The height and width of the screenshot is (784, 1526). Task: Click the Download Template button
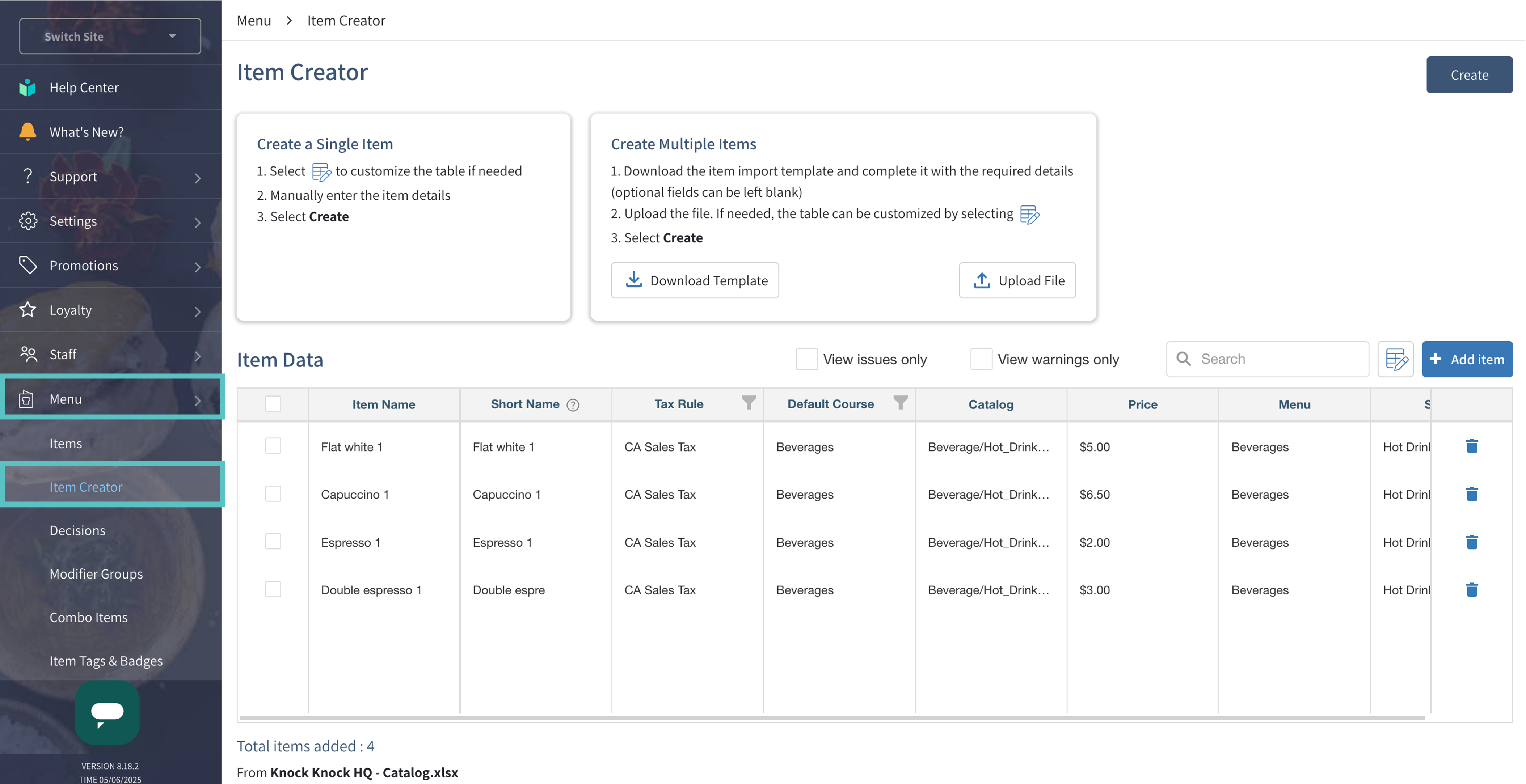pyautogui.click(x=694, y=280)
